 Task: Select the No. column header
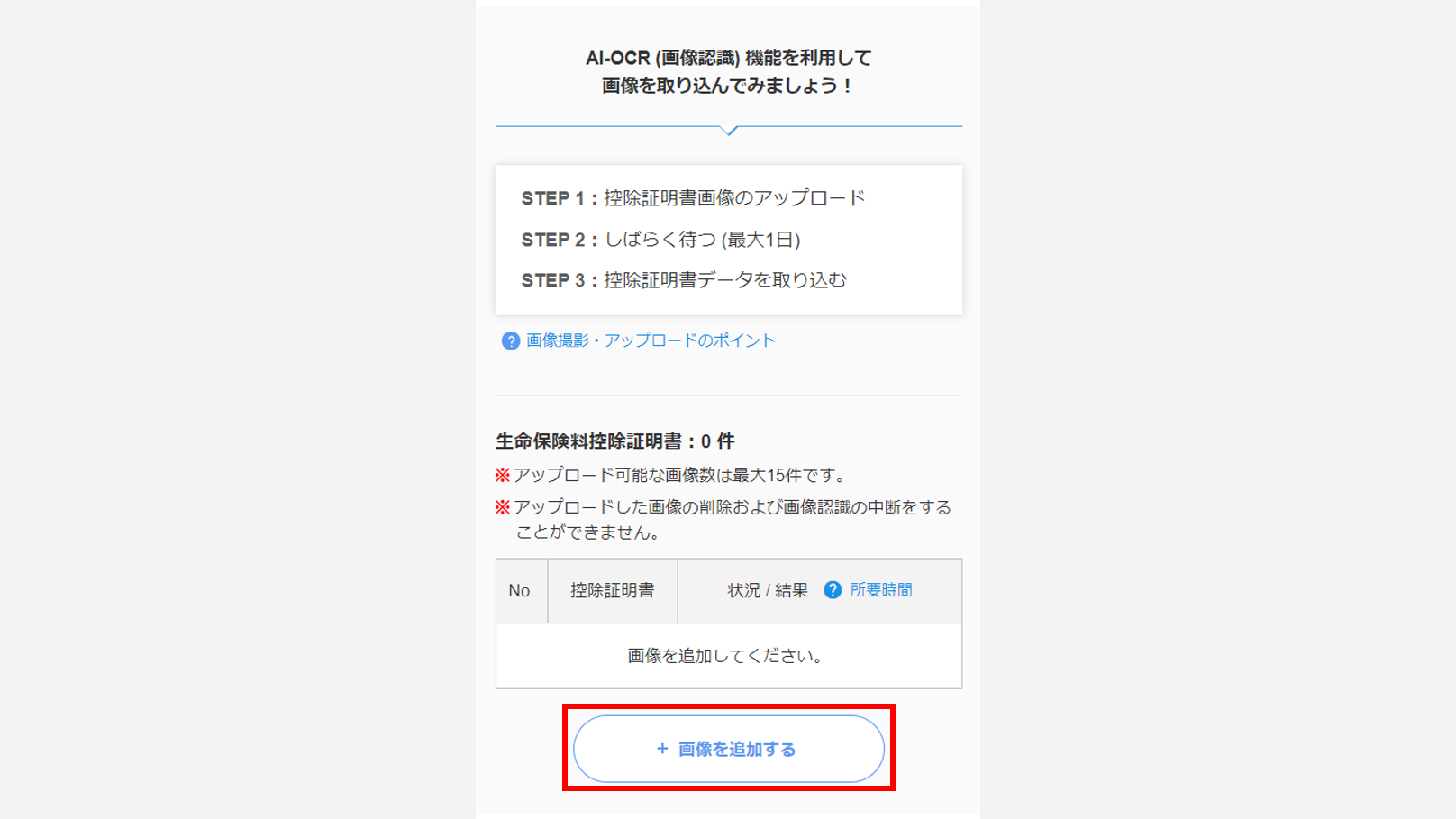(522, 591)
